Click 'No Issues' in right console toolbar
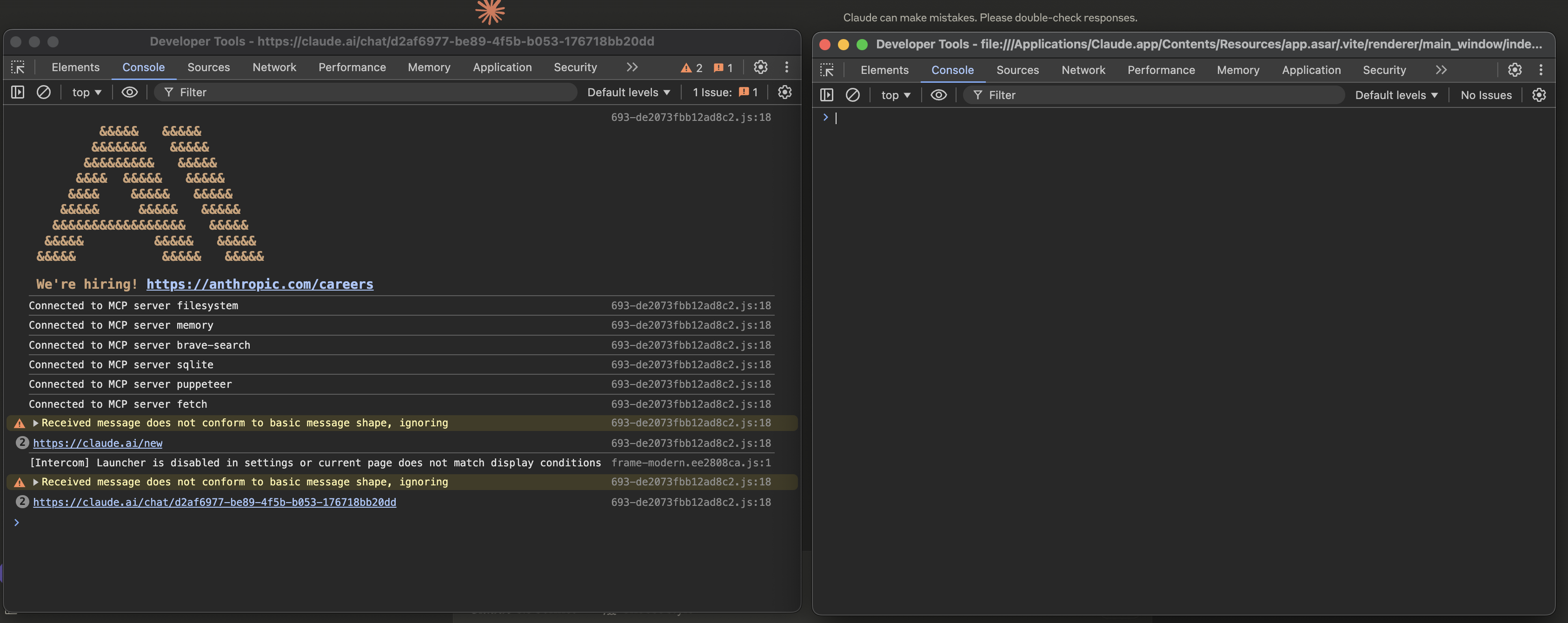 [1486, 95]
